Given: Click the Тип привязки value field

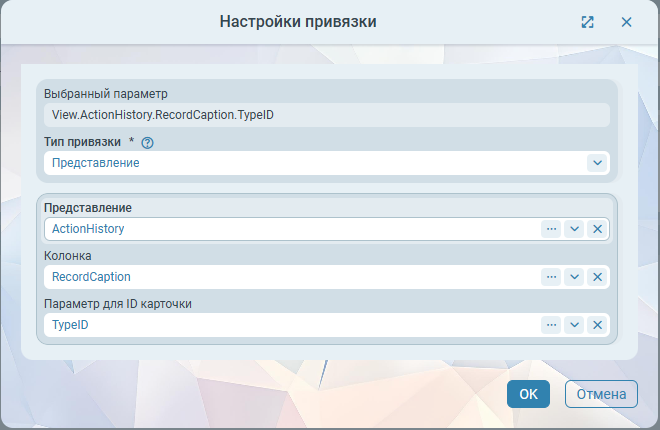Looking at the screenshot, I should (x=310, y=163).
